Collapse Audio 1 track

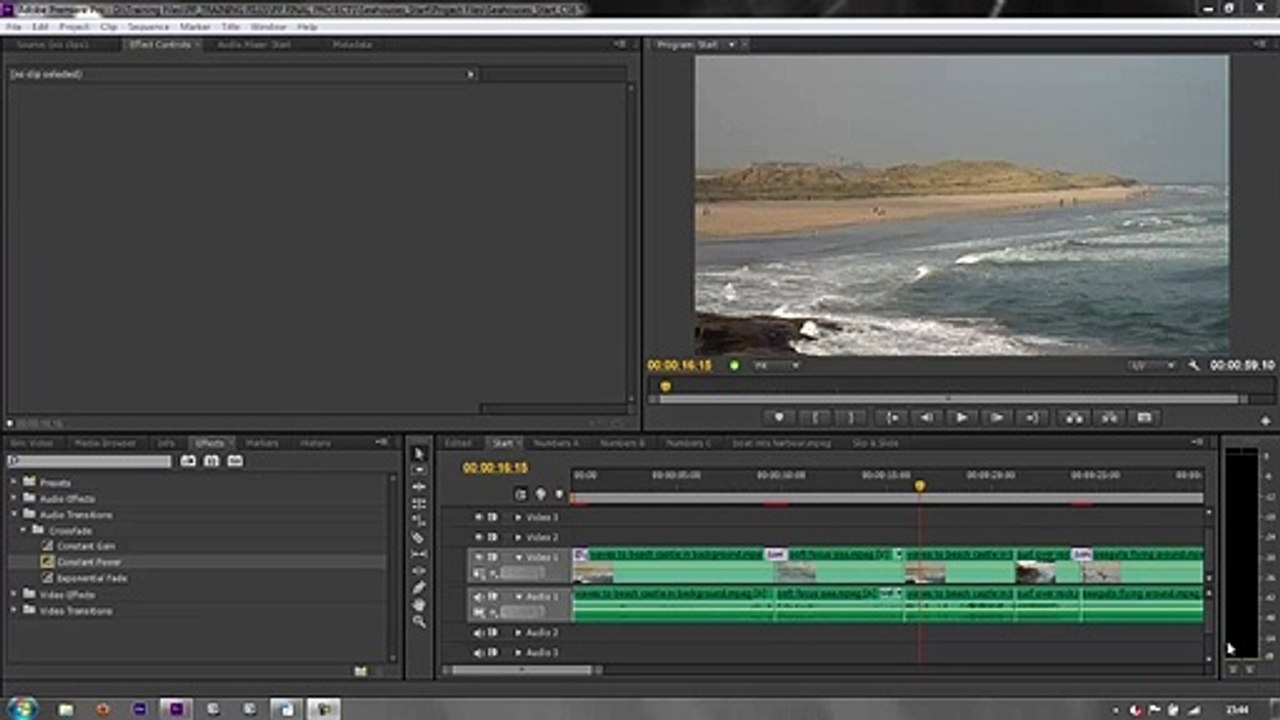click(518, 597)
